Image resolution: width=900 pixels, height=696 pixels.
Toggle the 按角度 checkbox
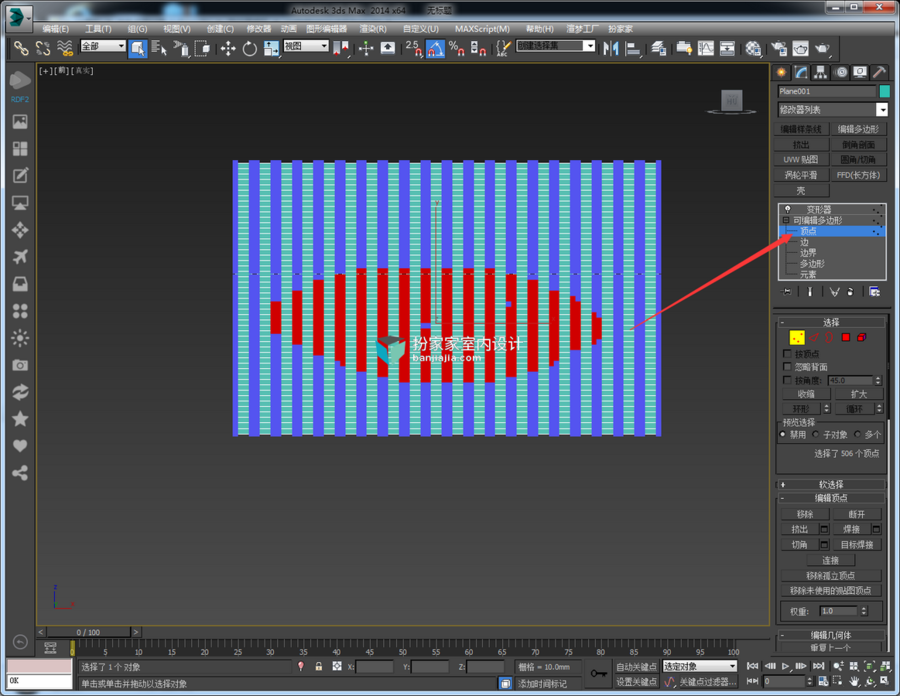[x=788, y=380]
